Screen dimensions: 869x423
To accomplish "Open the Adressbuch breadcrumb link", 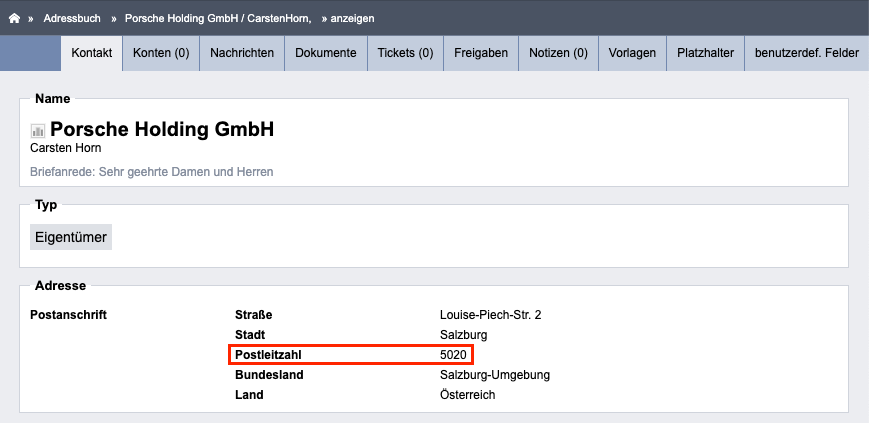I will (72, 18).
